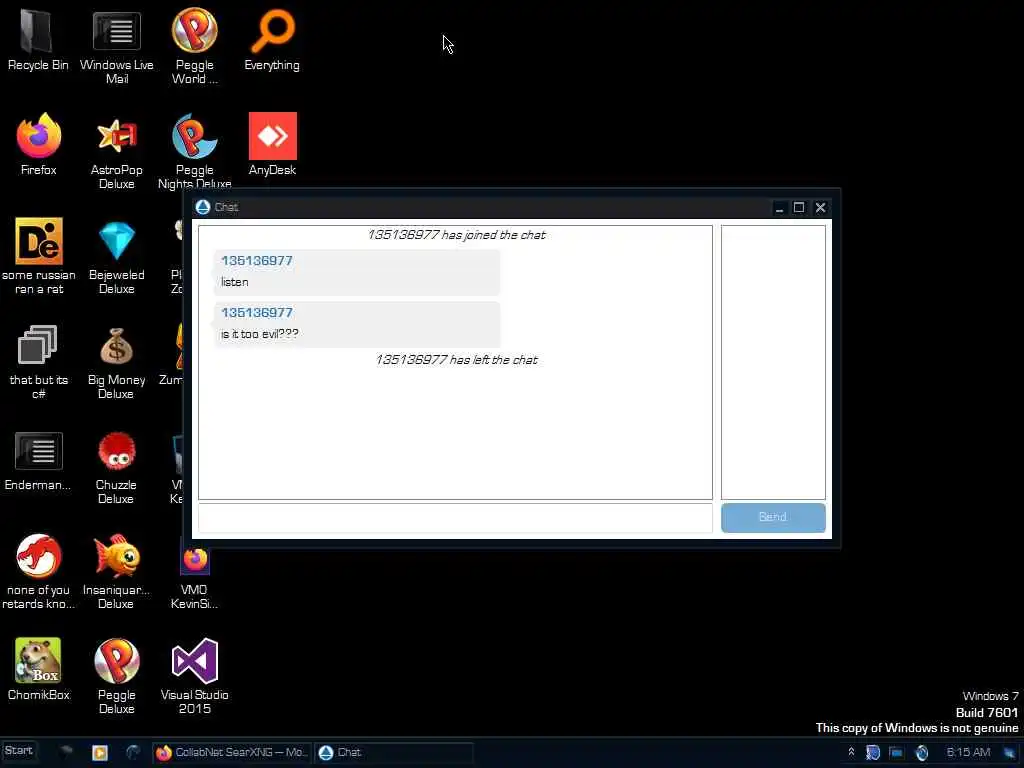The height and width of the screenshot is (768, 1024).
Task: Select the 'none of you' red dragon desktop icon
Action: pyautogui.click(x=39, y=572)
